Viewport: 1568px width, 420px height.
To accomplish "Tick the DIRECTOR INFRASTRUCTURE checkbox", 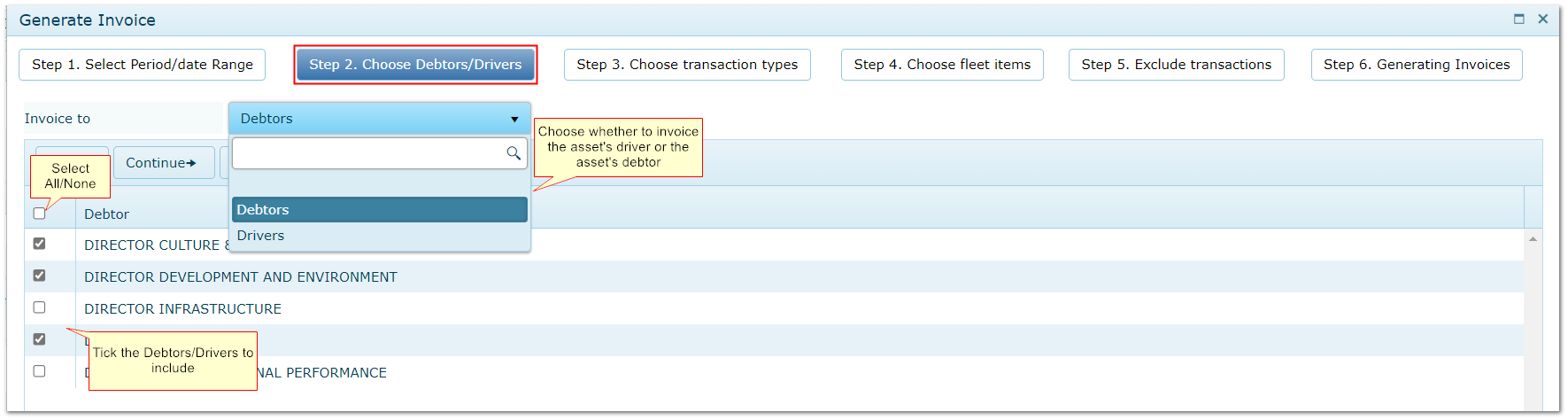I will tap(39, 307).
